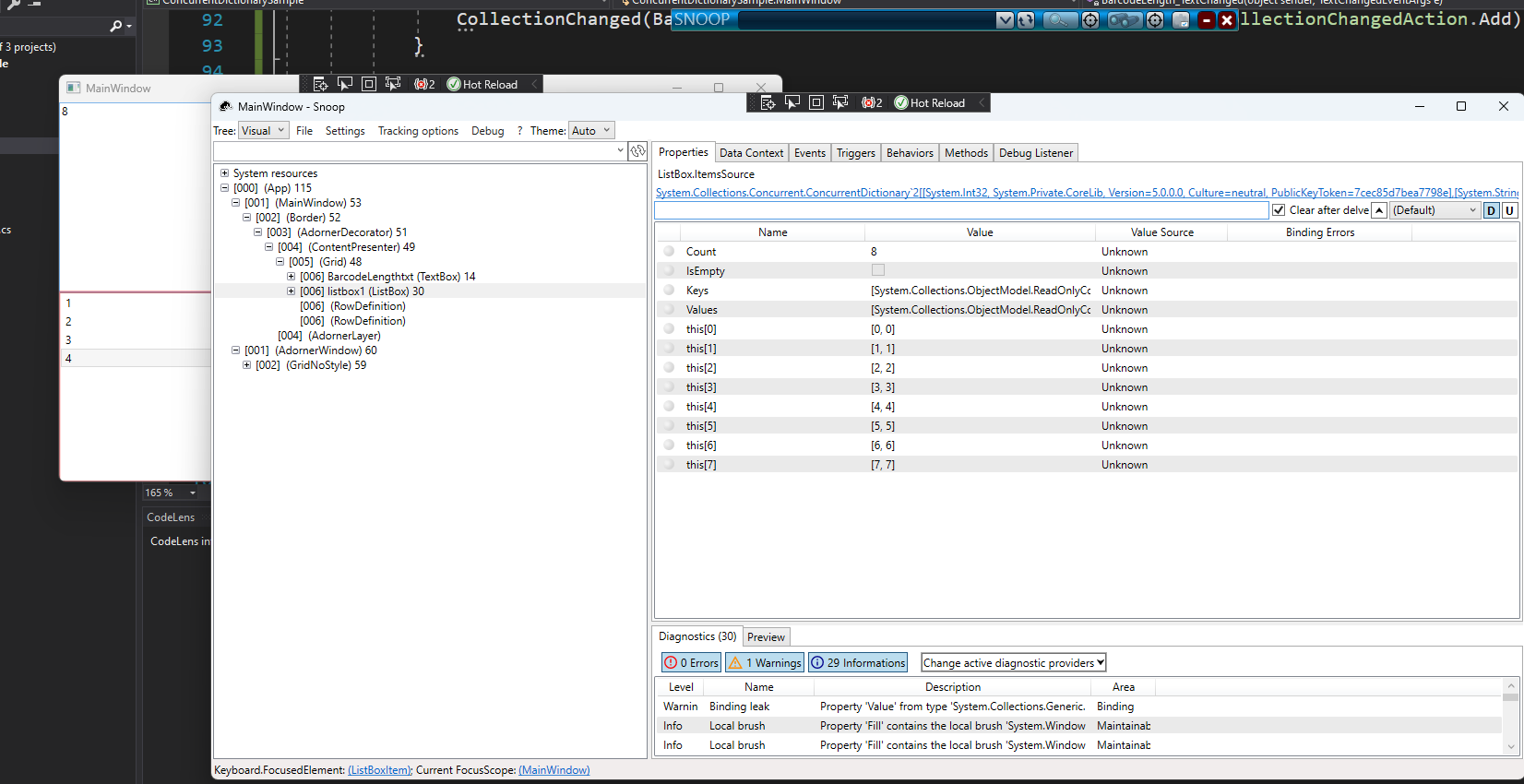The image size is (1524, 784).
Task: Switch to the Events tab
Action: tap(810, 153)
